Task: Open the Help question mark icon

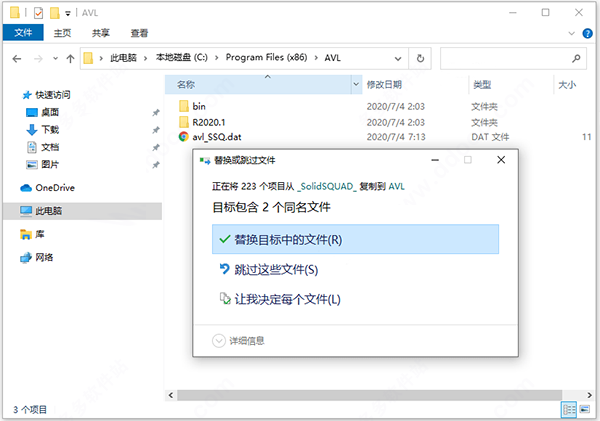Action: coord(586,33)
